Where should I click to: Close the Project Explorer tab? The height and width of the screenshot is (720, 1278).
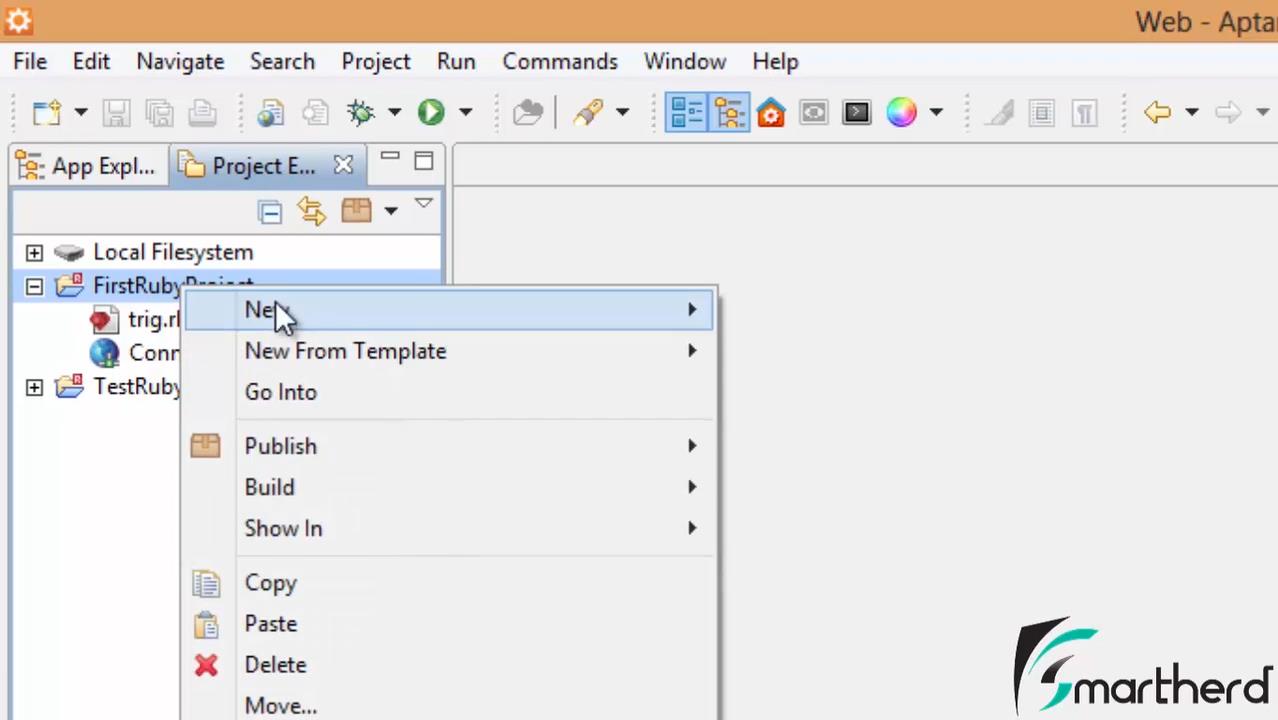(x=343, y=165)
